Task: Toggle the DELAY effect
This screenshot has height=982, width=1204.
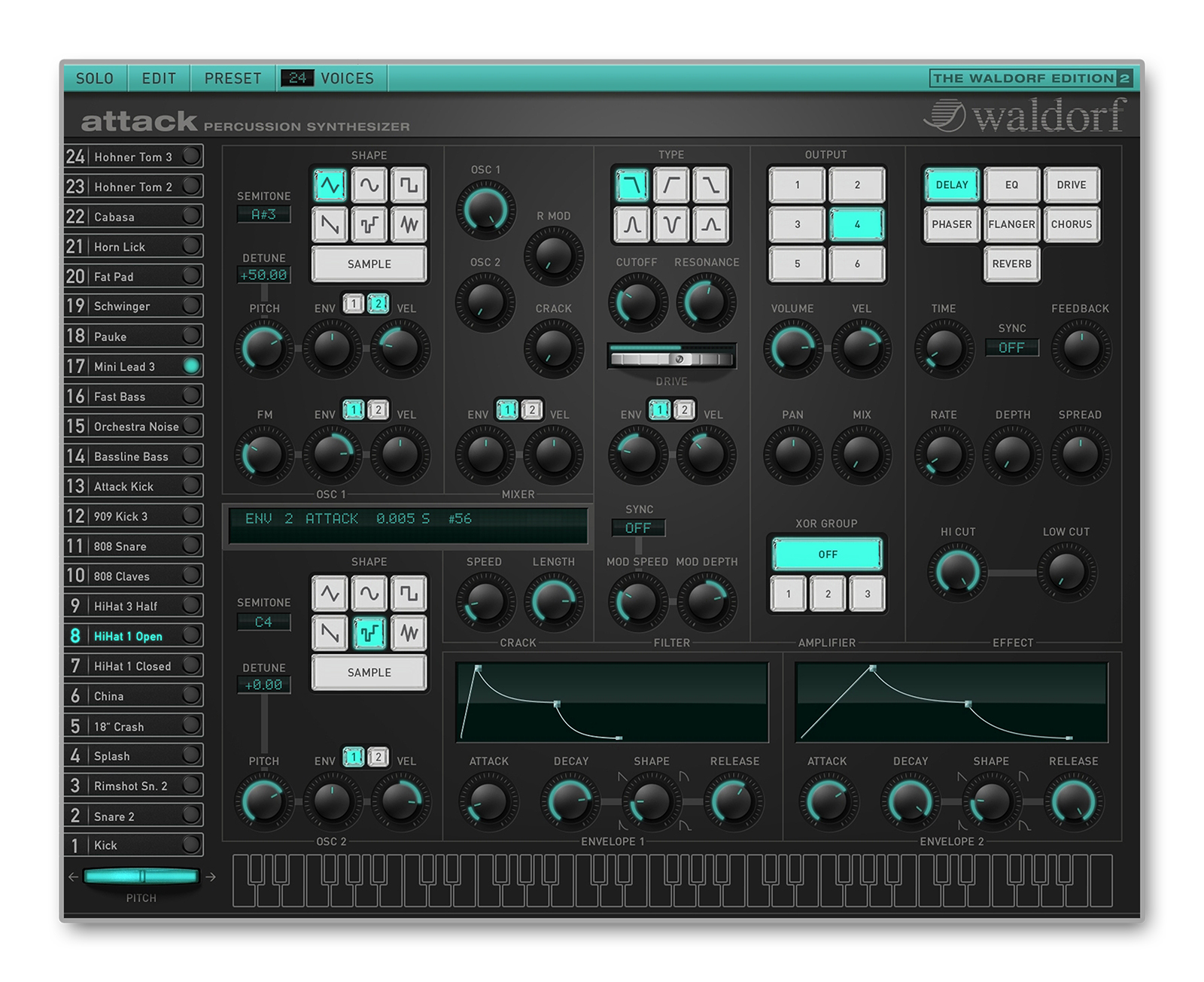Action: [952, 185]
